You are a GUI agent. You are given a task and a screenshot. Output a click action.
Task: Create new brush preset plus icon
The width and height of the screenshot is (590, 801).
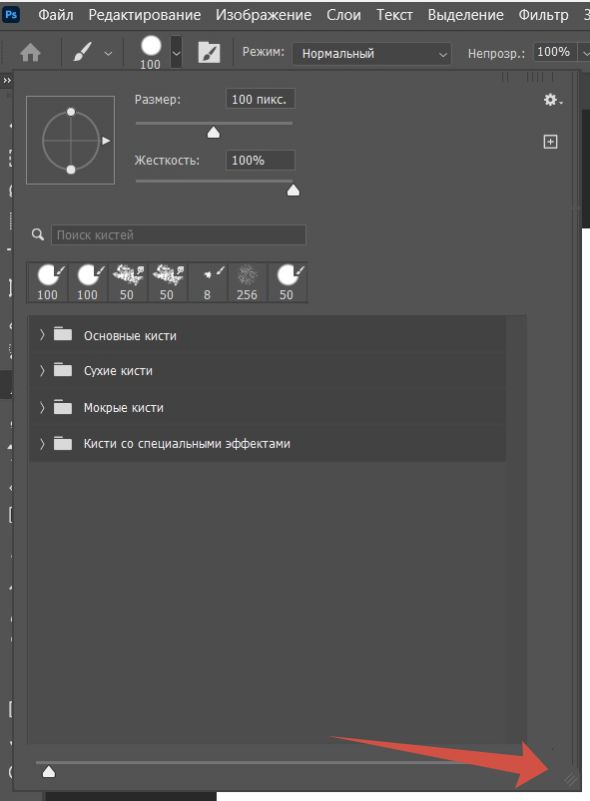pos(550,142)
